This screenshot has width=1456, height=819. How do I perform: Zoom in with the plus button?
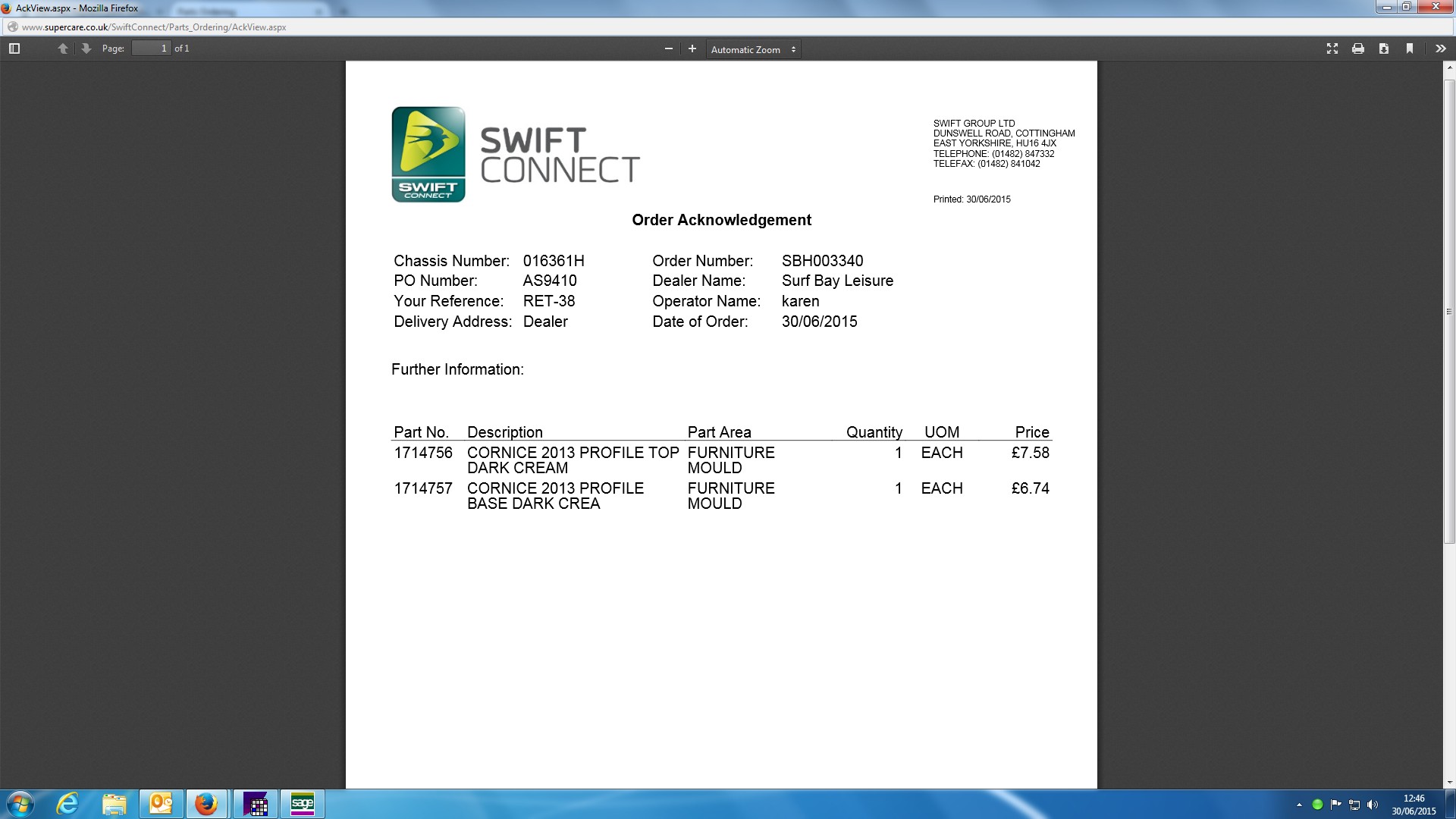coord(692,49)
